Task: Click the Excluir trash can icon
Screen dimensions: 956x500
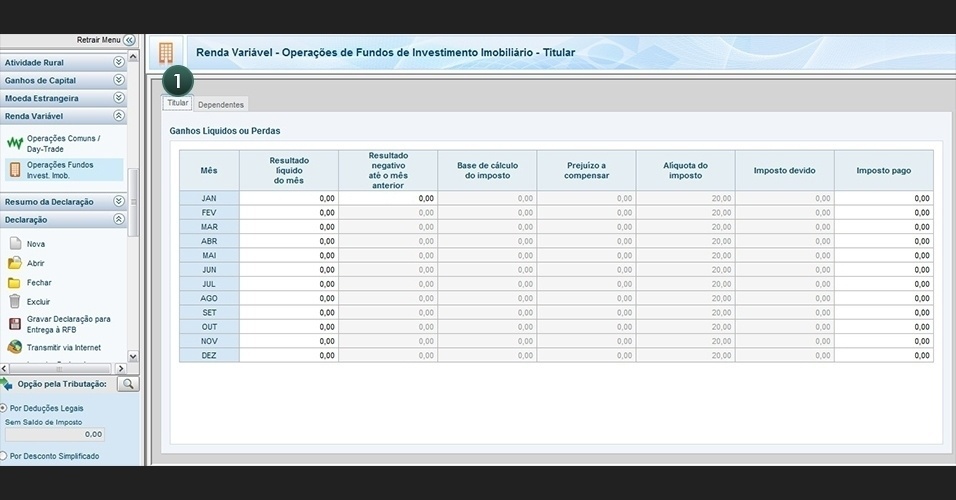Action: (x=15, y=301)
